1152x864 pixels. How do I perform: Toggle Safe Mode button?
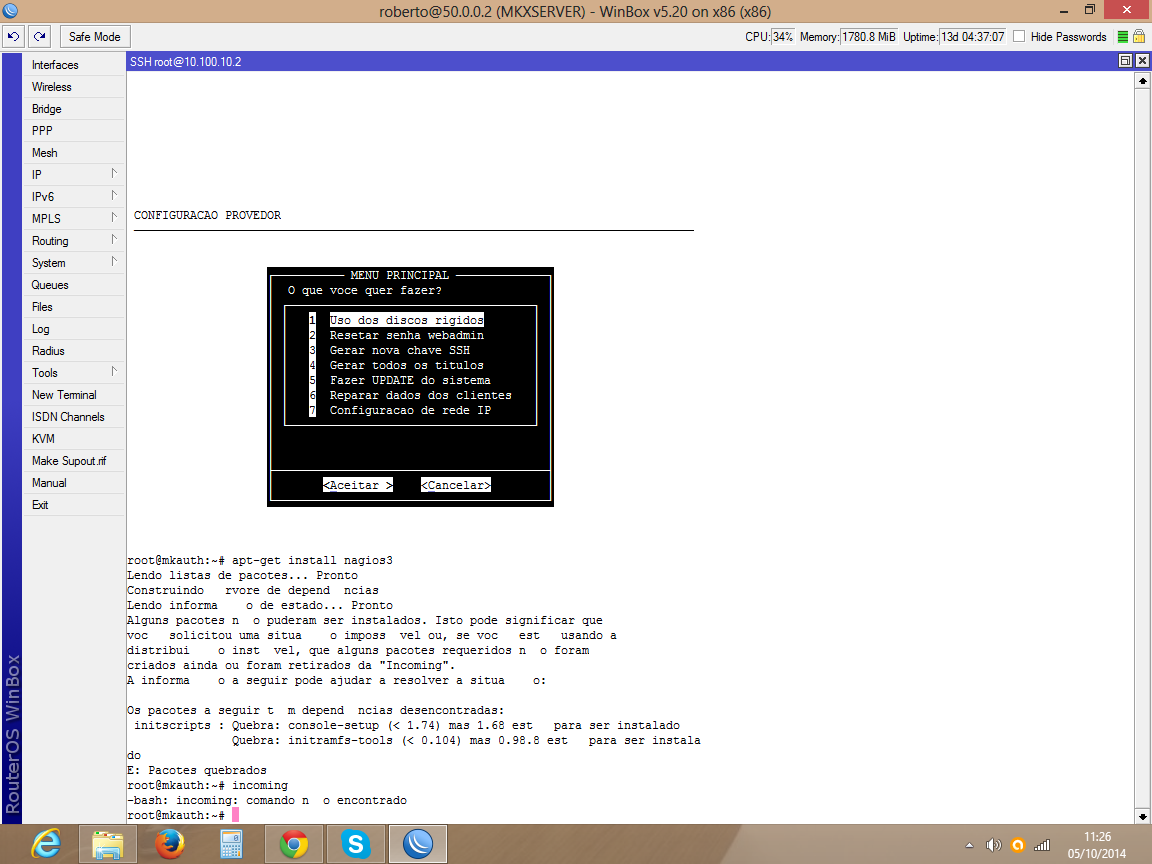click(x=94, y=36)
